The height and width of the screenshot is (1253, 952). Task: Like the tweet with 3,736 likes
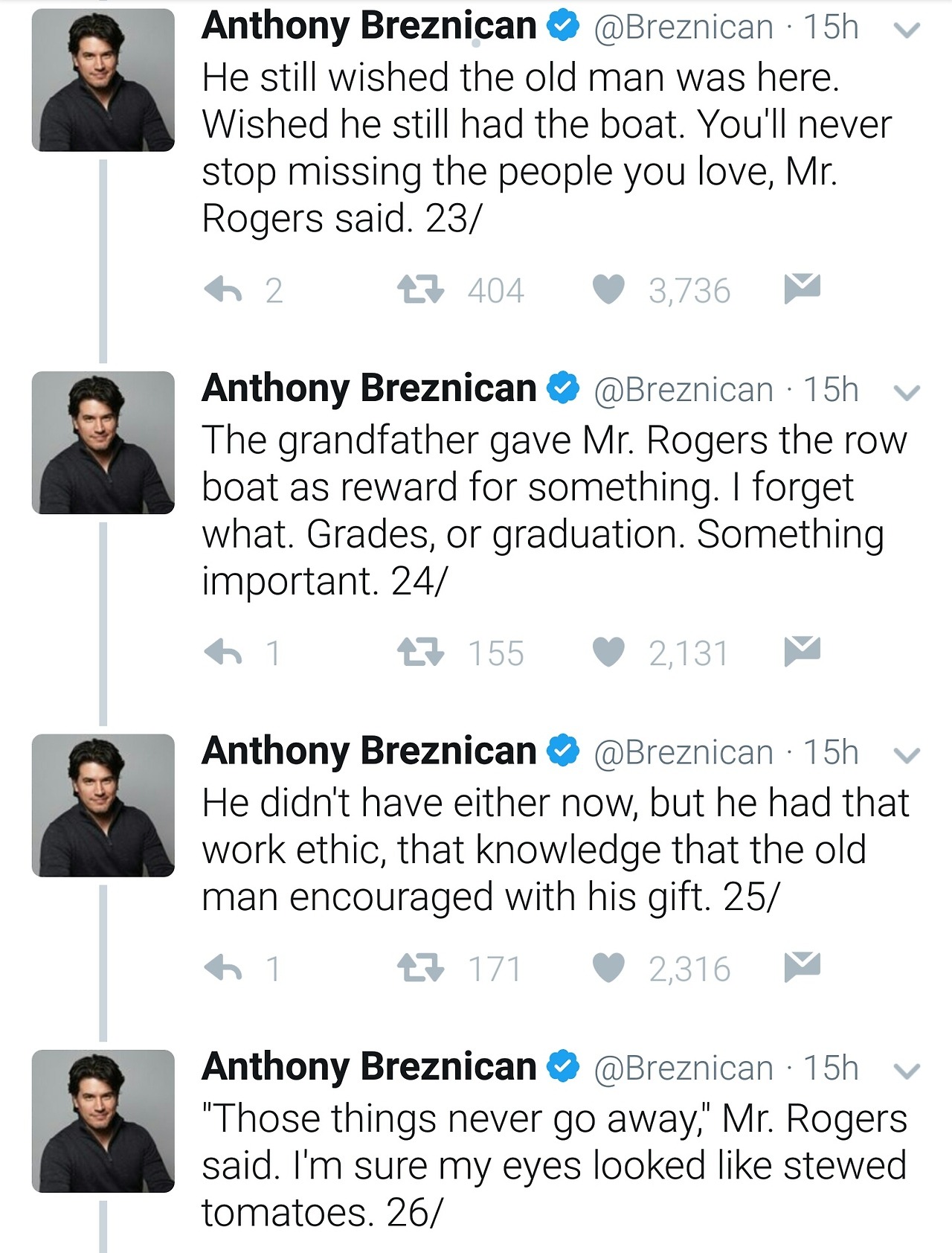coord(608,289)
